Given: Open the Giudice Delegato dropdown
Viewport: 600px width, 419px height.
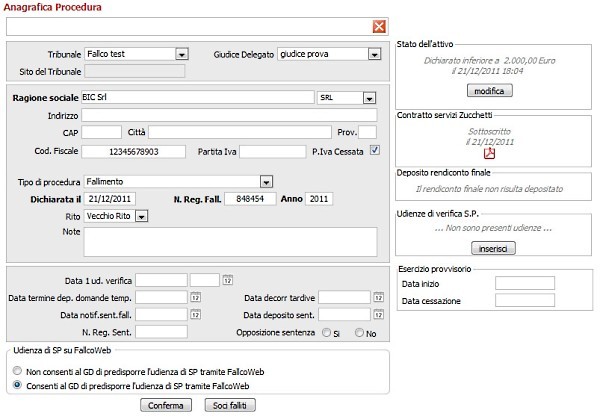Looking at the screenshot, I should click(376, 54).
